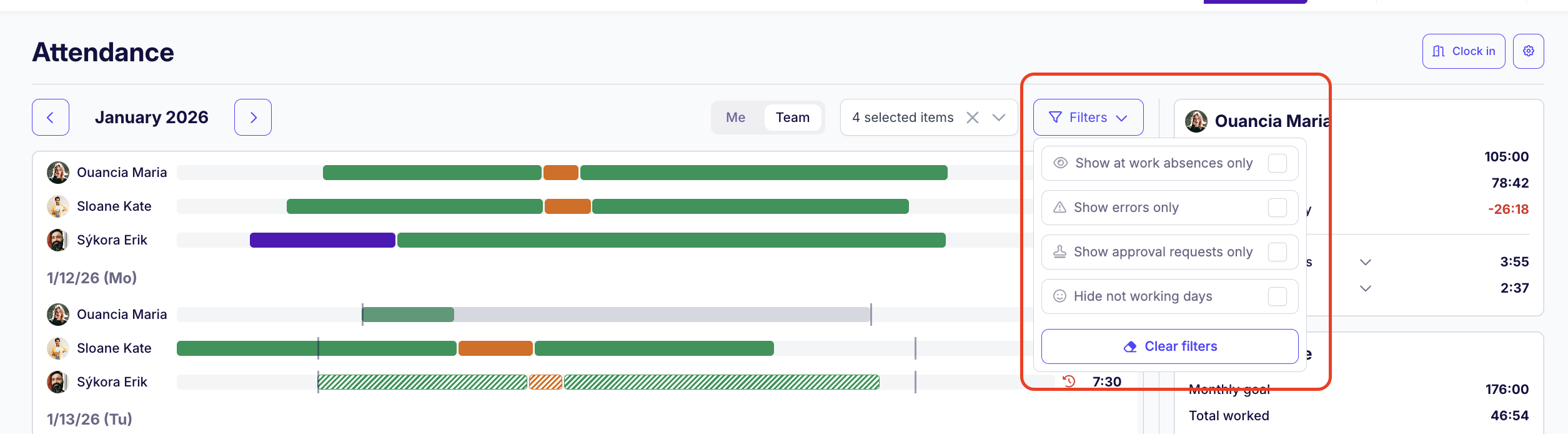Switch to the Me tab

[x=735, y=118]
